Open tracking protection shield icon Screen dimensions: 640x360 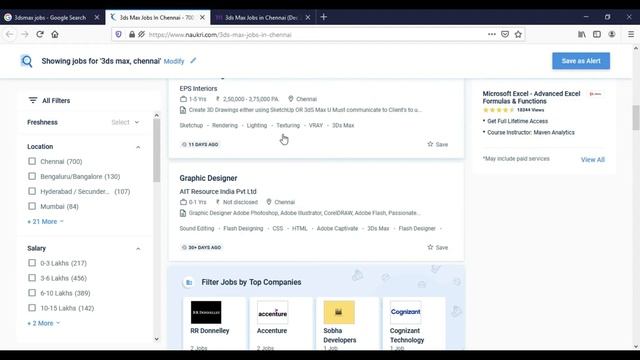click(x=118, y=35)
